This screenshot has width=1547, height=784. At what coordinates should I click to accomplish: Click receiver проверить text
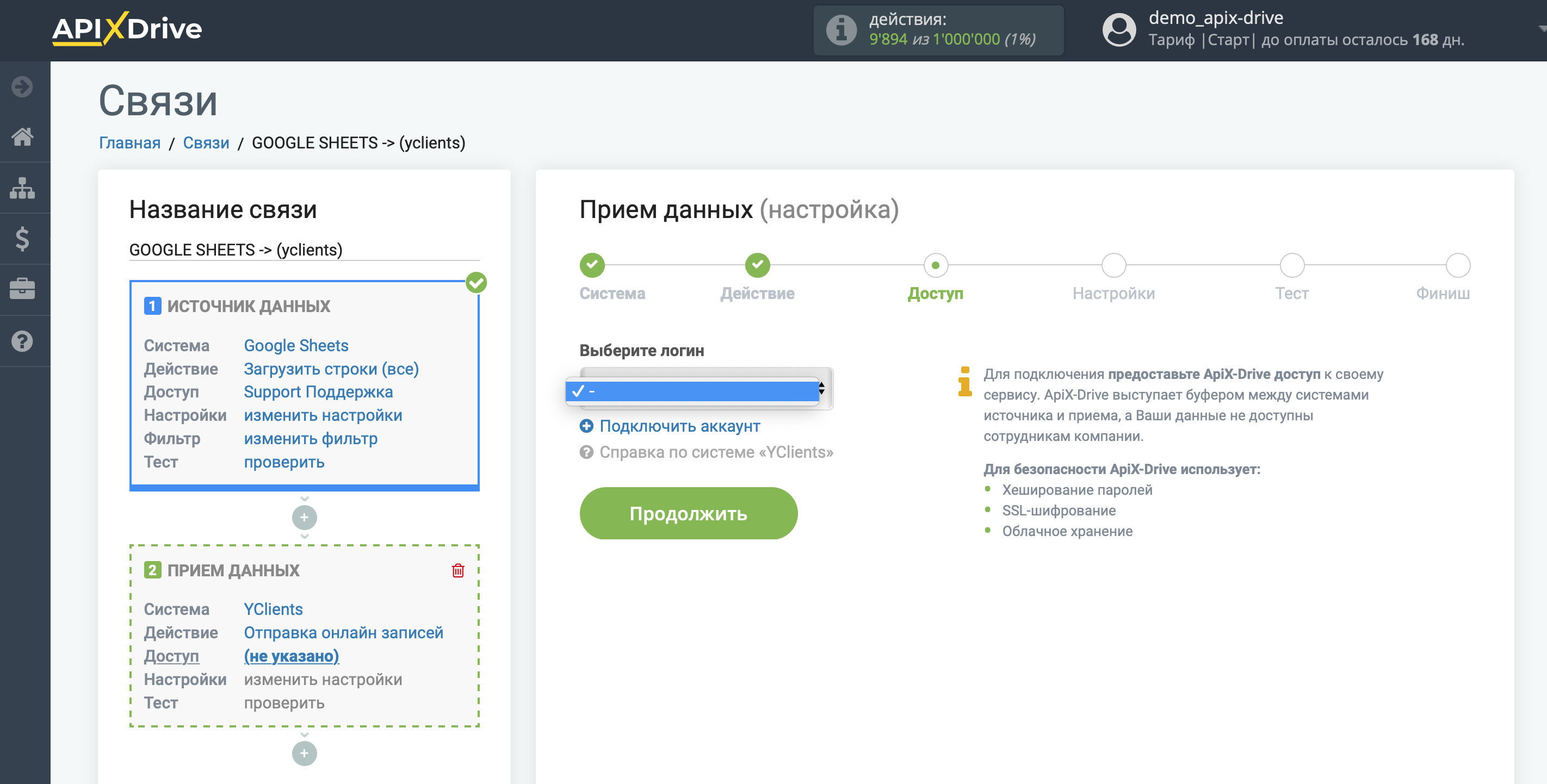pos(284,702)
